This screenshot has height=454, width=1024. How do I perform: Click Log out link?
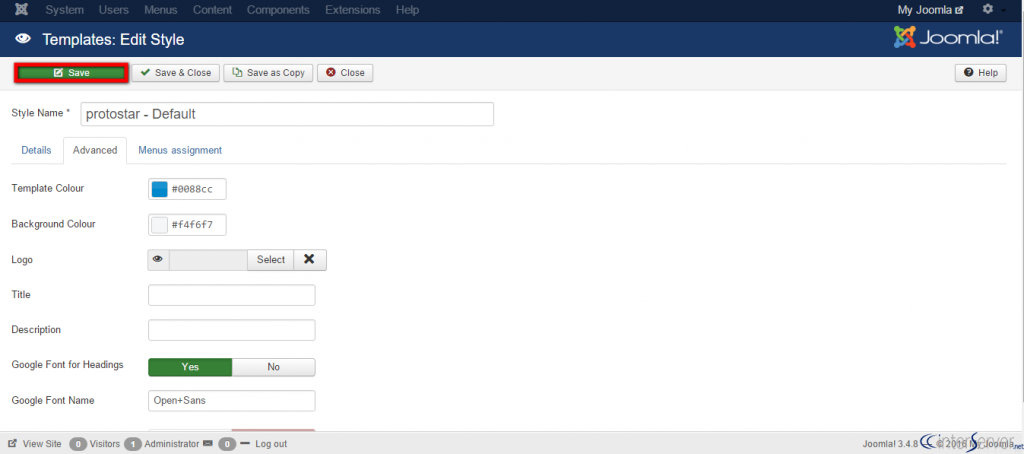pos(270,444)
